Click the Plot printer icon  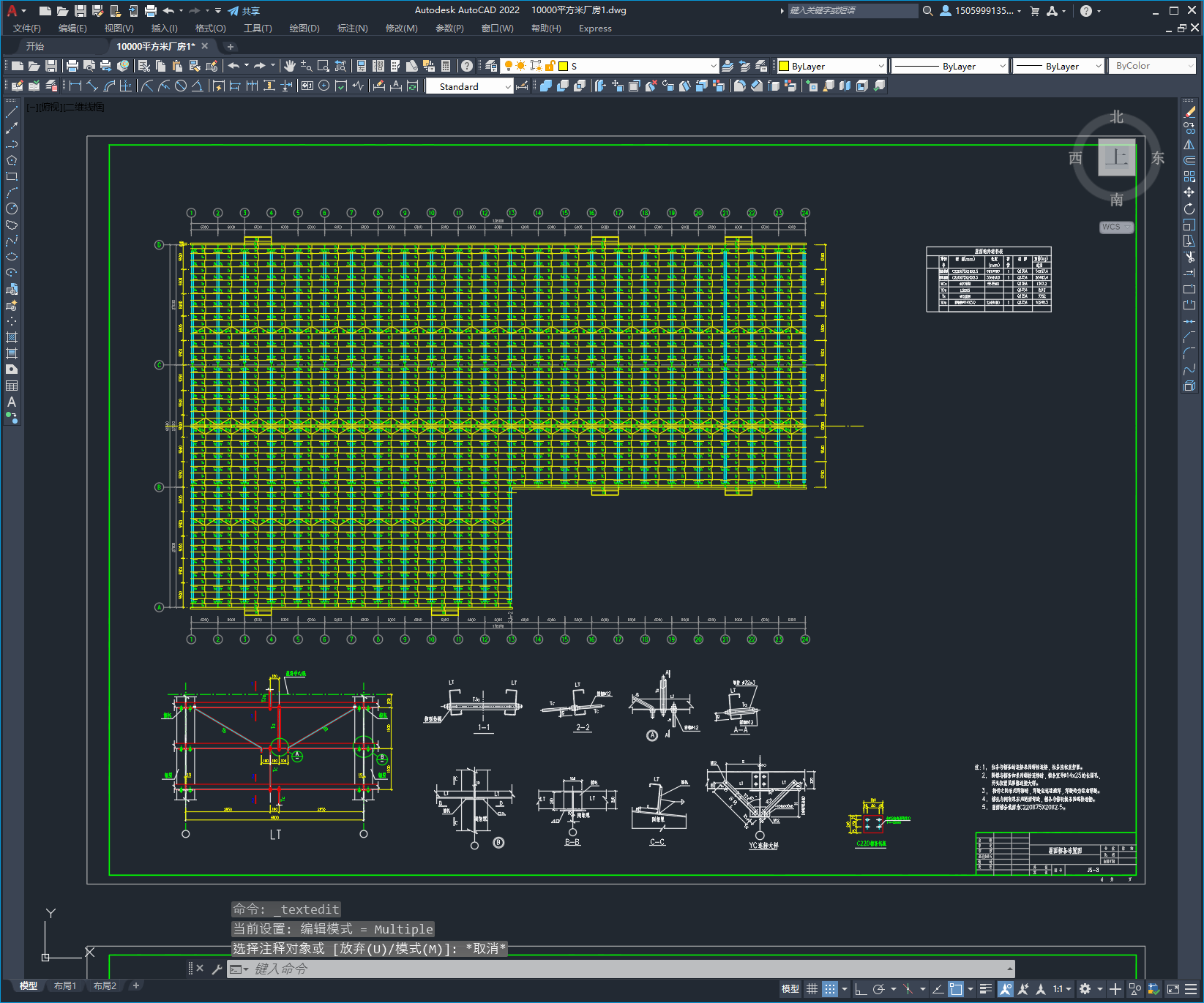pyautogui.click(x=72, y=66)
